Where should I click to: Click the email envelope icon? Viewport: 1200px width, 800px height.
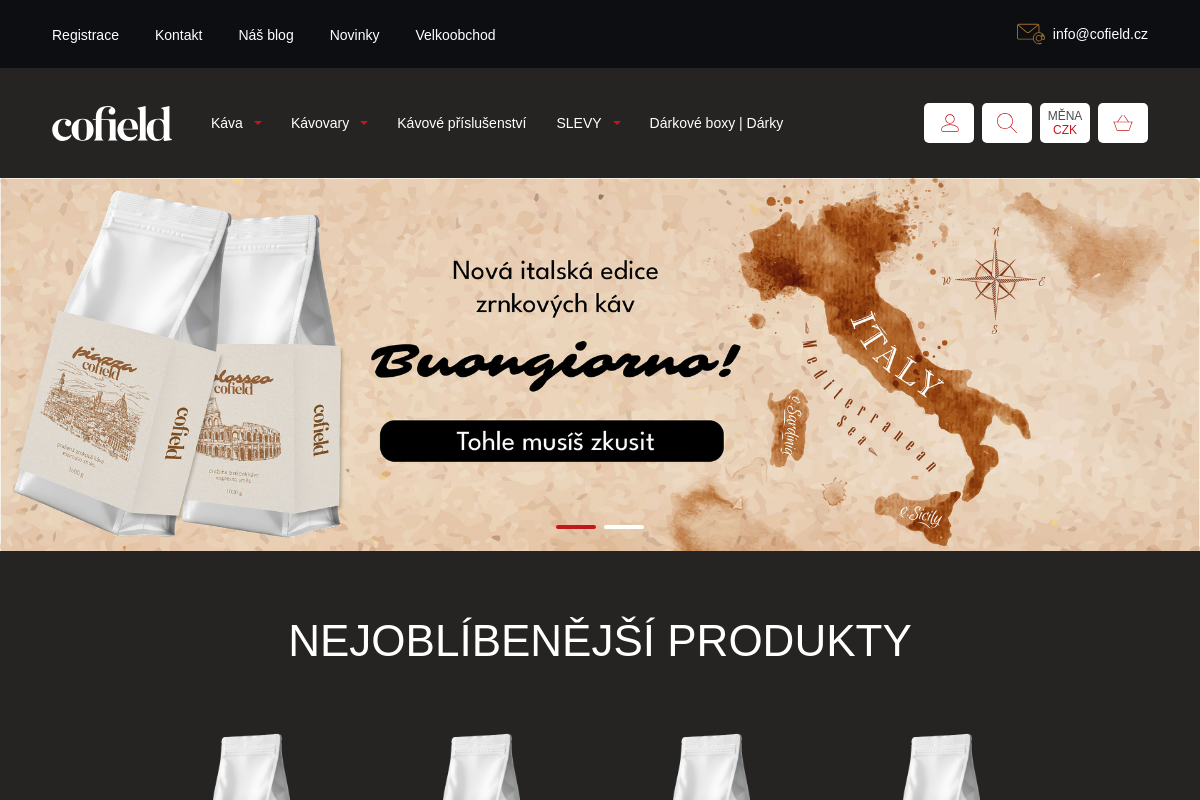[x=1030, y=34]
